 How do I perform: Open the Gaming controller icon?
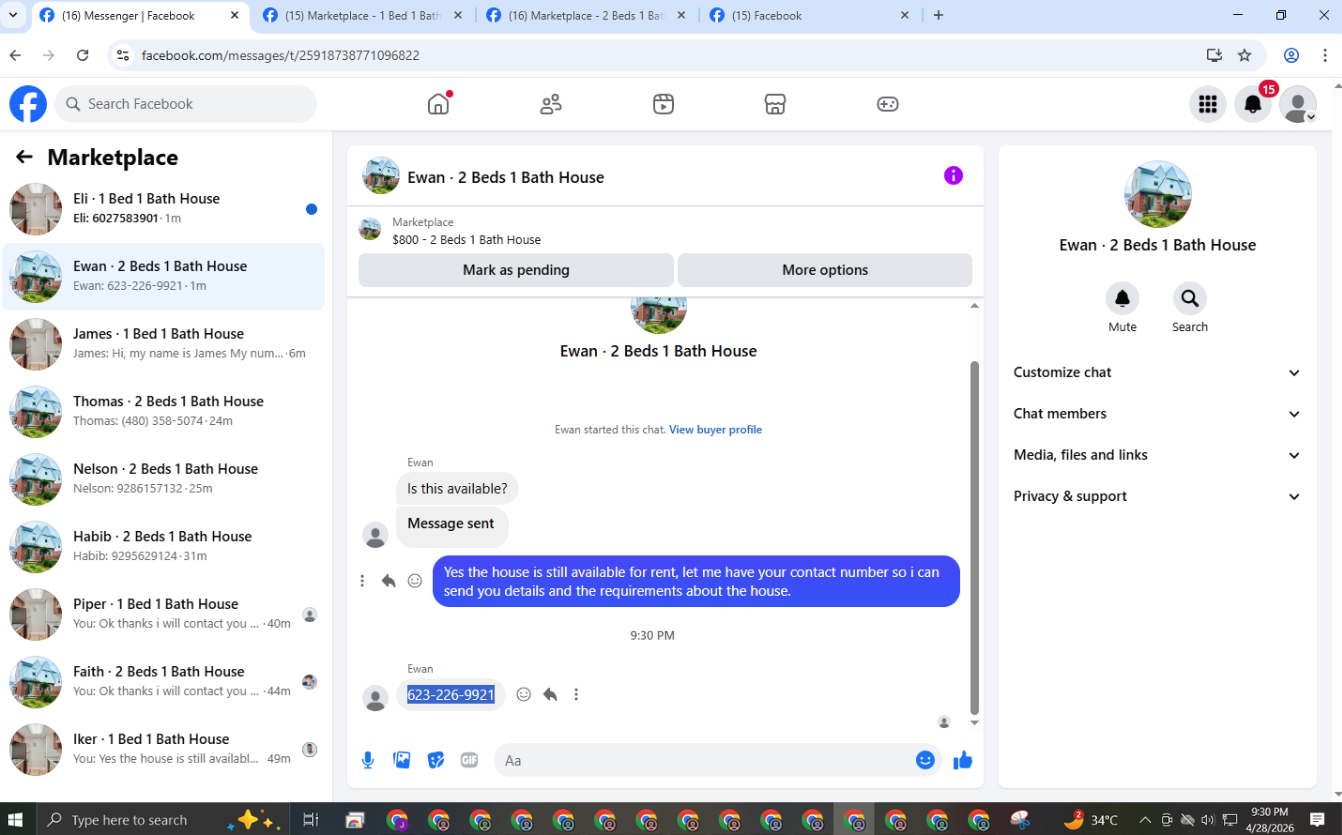[888, 104]
